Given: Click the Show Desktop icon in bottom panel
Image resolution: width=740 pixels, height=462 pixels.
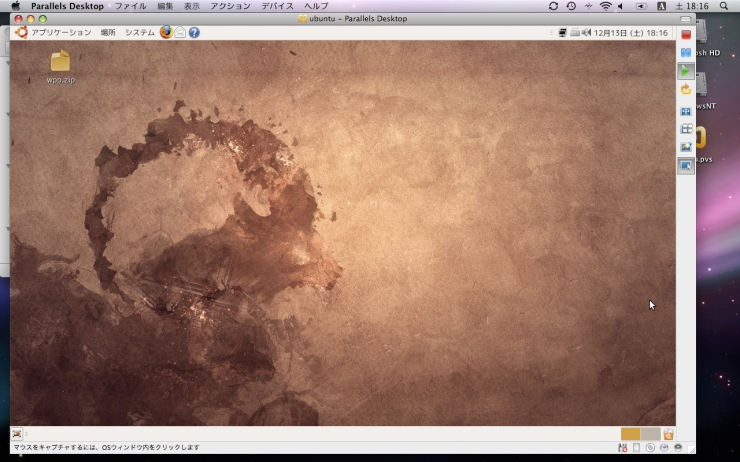Looking at the screenshot, I should coord(17,434).
